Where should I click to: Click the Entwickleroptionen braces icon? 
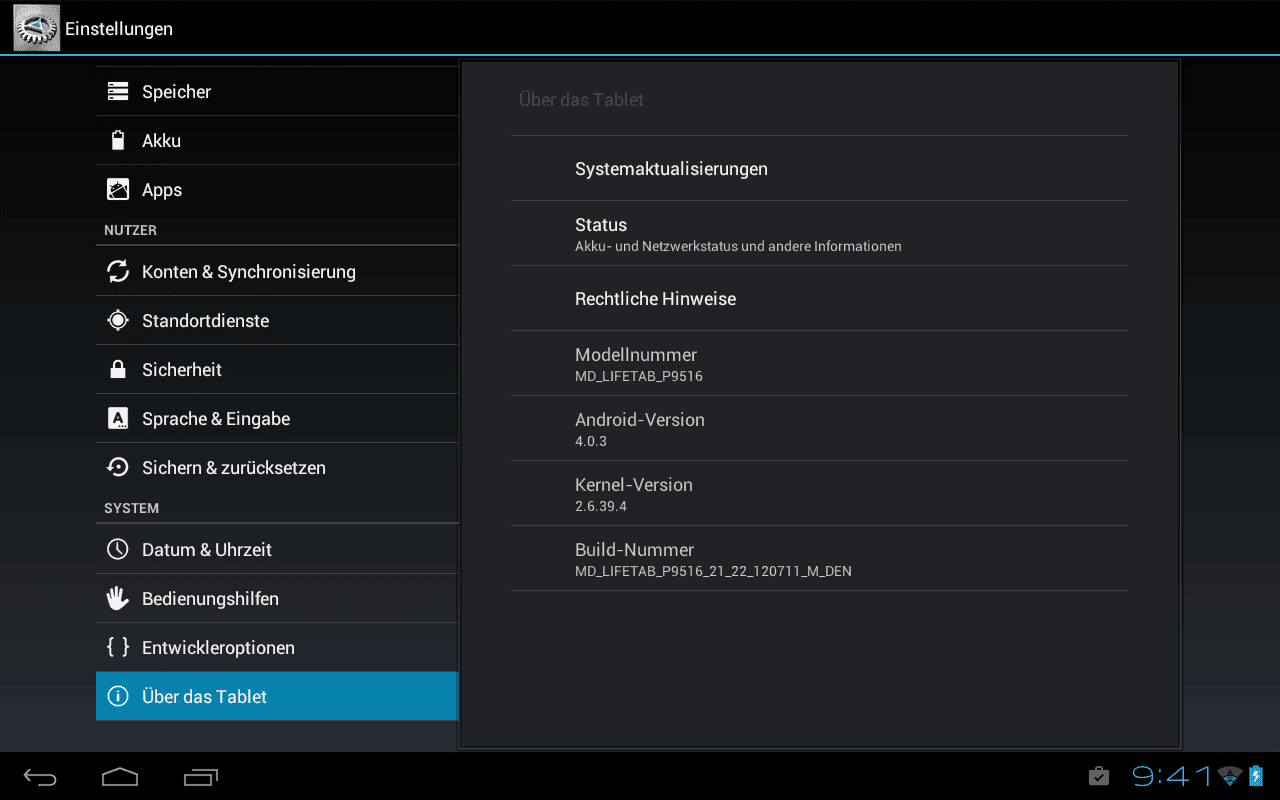tap(118, 647)
